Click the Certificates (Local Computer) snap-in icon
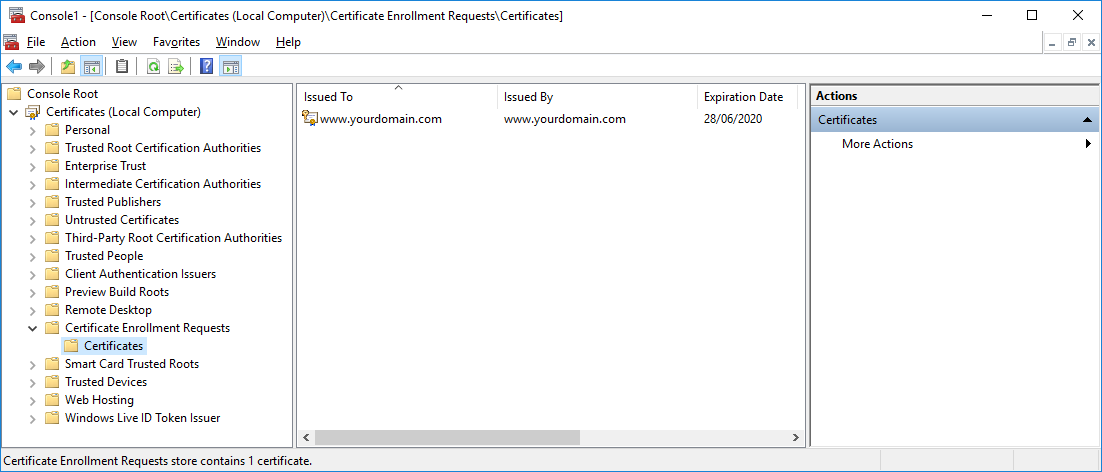The height and width of the screenshot is (472, 1102). [x=33, y=112]
